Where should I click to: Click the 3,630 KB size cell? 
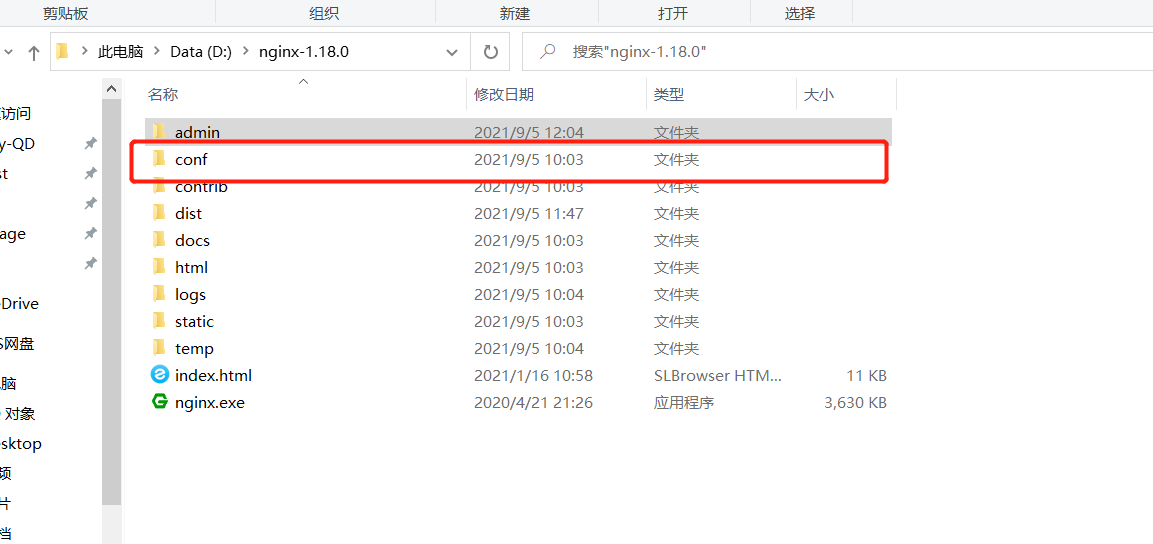tap(856, 403)
